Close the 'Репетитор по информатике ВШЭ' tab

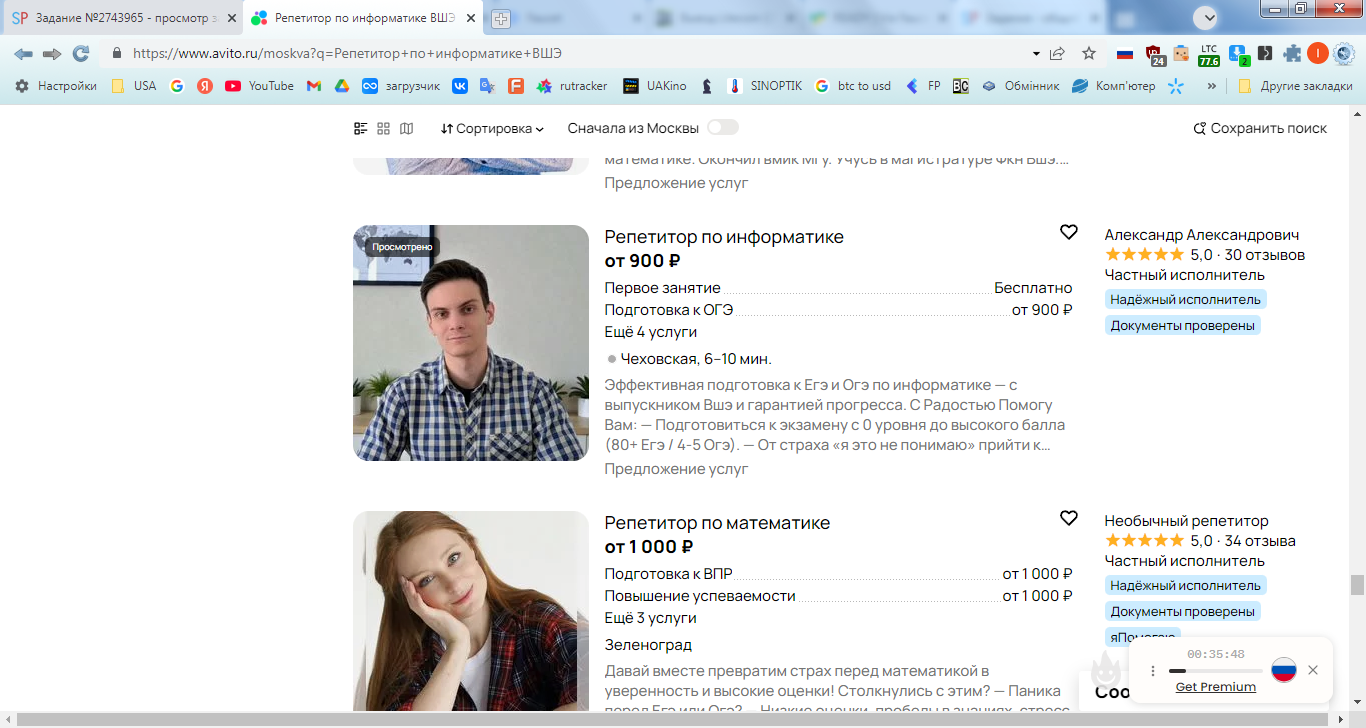pyautogui.click(x=471, y=18)
